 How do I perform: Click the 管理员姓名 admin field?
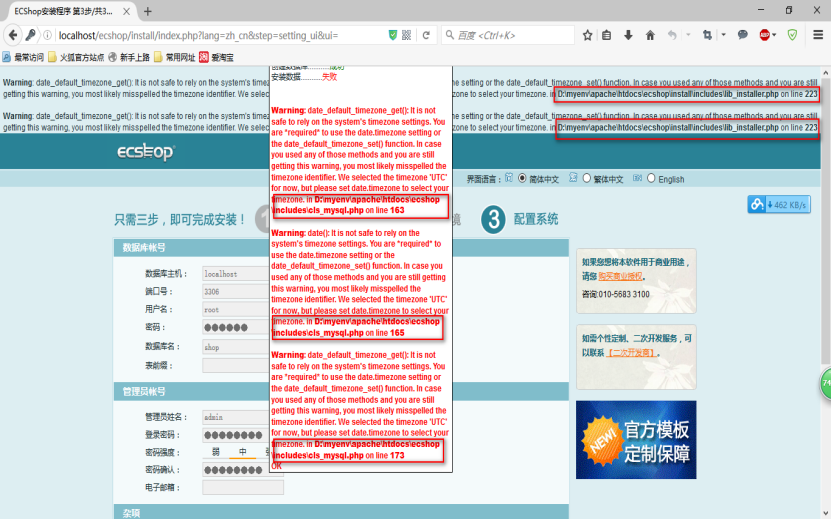click(236, 417)
